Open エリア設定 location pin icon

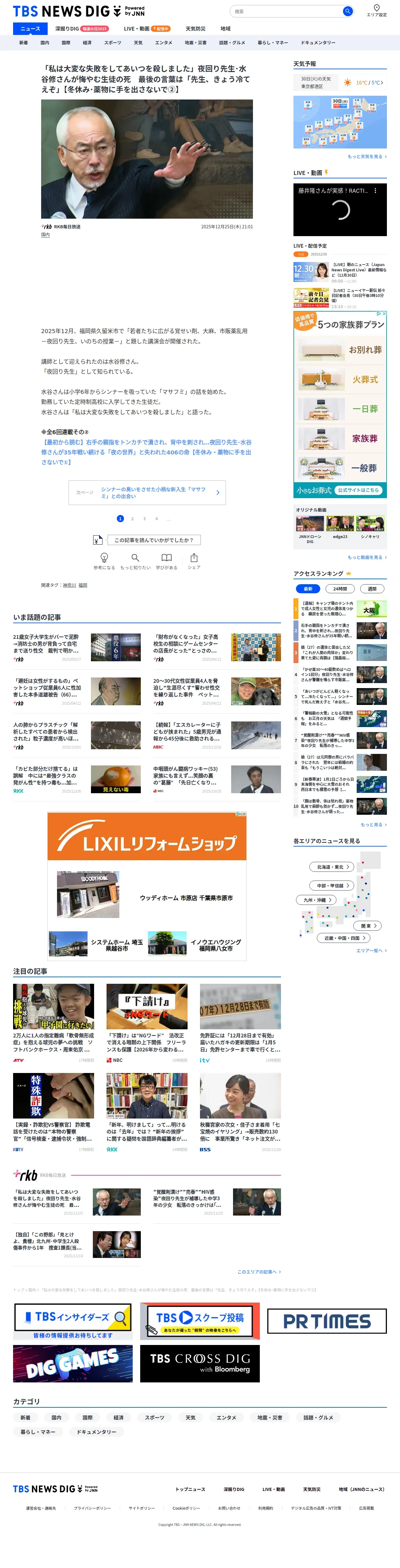[376, 8]
